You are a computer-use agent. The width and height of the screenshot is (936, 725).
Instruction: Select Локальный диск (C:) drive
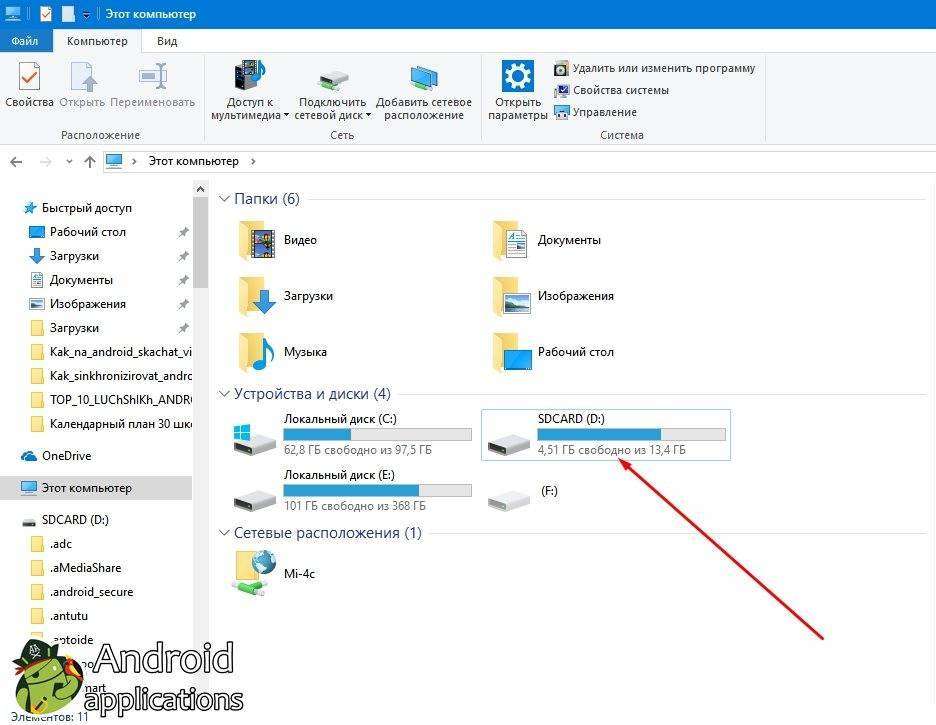coord(352,434)
